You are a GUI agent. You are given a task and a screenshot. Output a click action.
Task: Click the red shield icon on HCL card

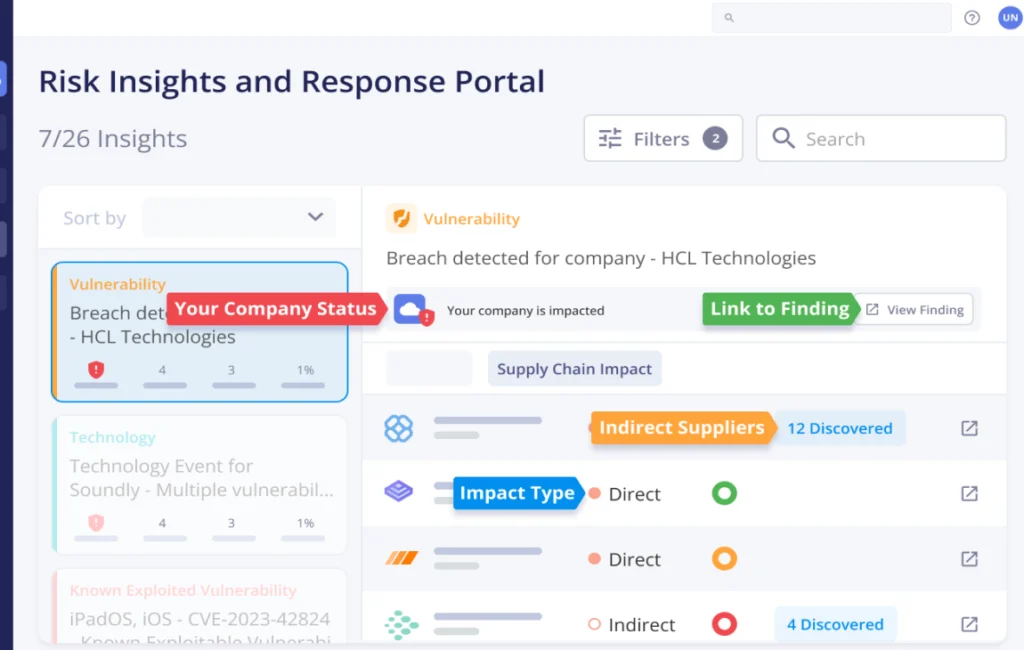tap(96, 370)
